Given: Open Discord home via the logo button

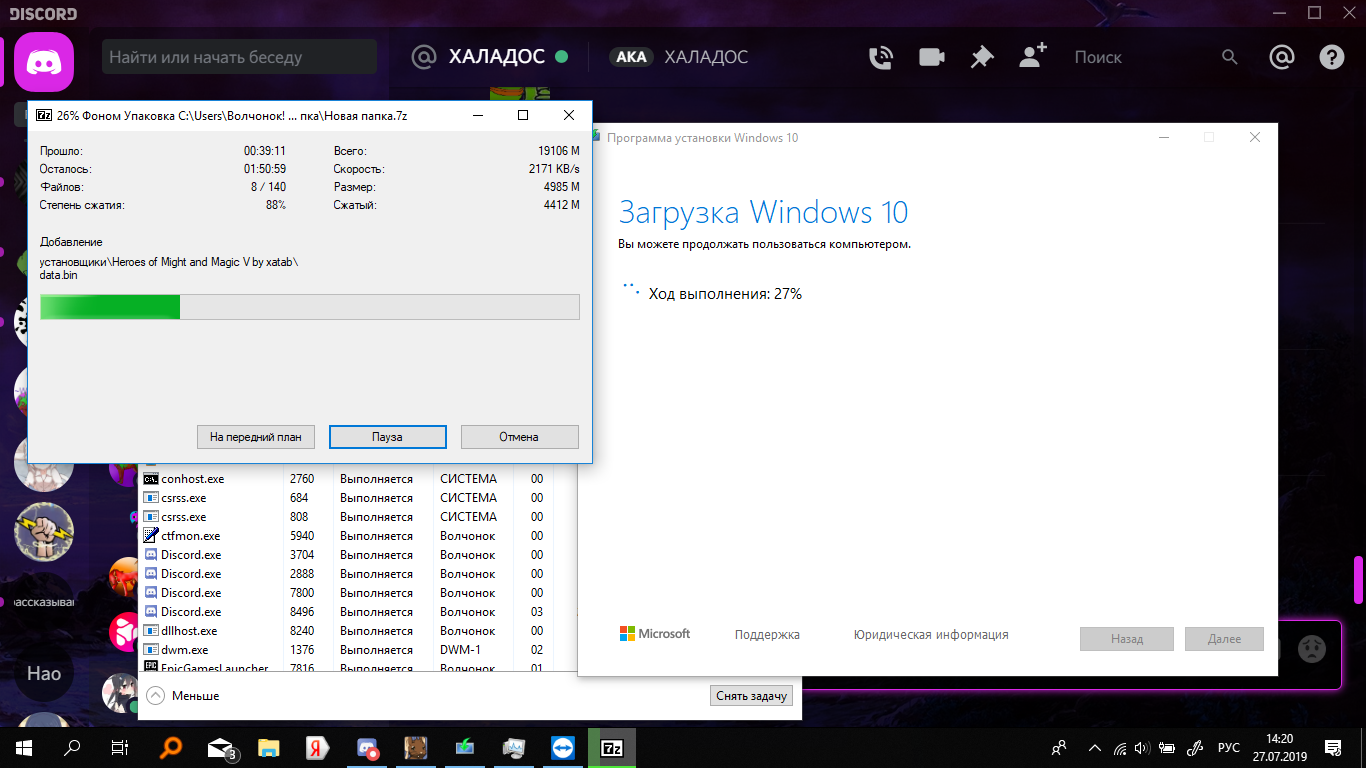Looking at the screenshot, I should tap(44, 61).
